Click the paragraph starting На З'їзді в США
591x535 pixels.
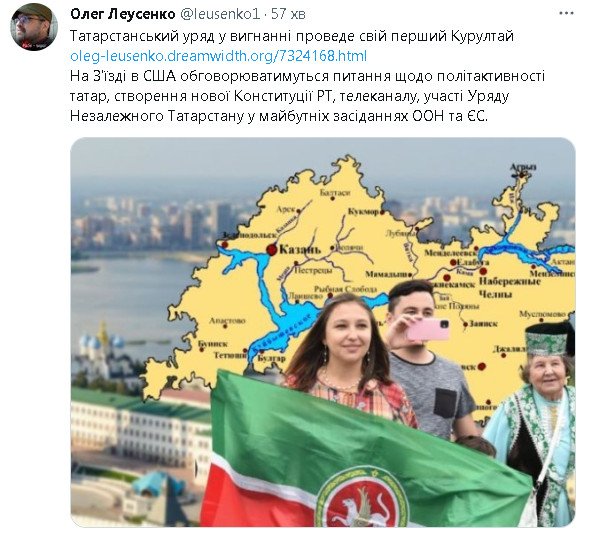tap(308, 96)
